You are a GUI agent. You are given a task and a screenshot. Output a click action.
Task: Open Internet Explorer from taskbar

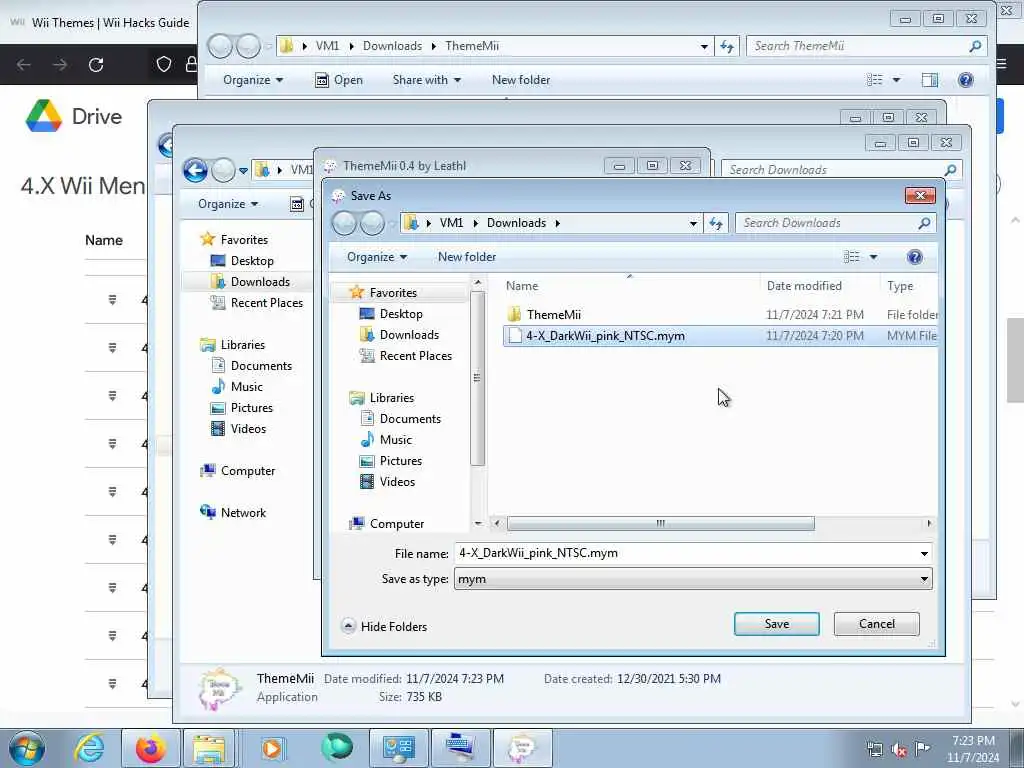89,748
